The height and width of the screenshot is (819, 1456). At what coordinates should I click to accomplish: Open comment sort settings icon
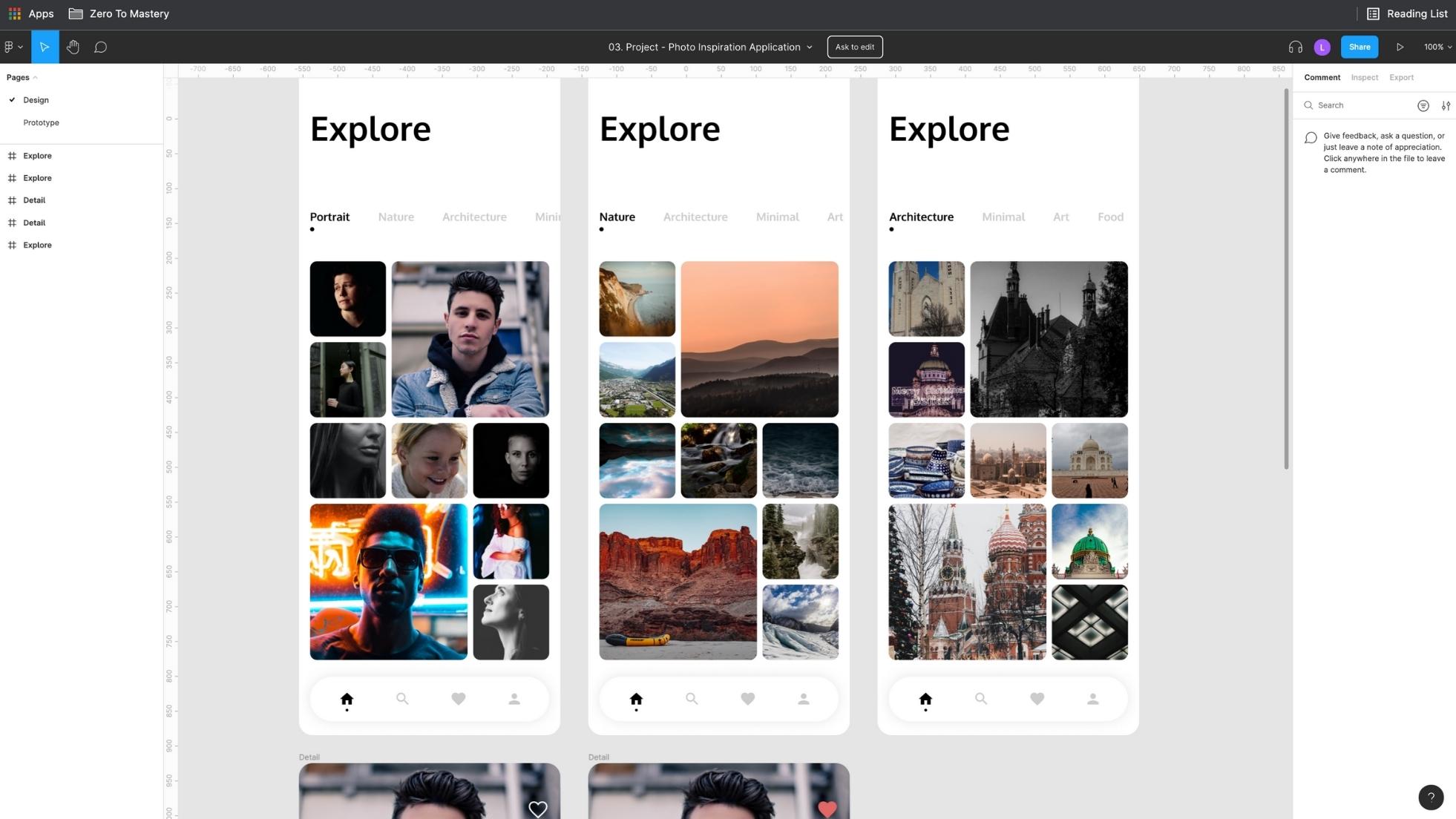point(1446,105)
